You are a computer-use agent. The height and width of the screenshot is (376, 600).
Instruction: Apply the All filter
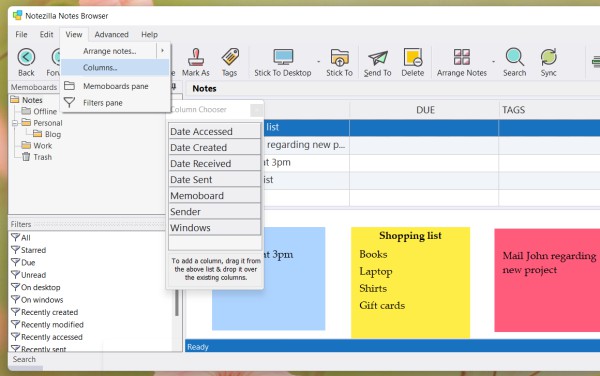(21, 238)
